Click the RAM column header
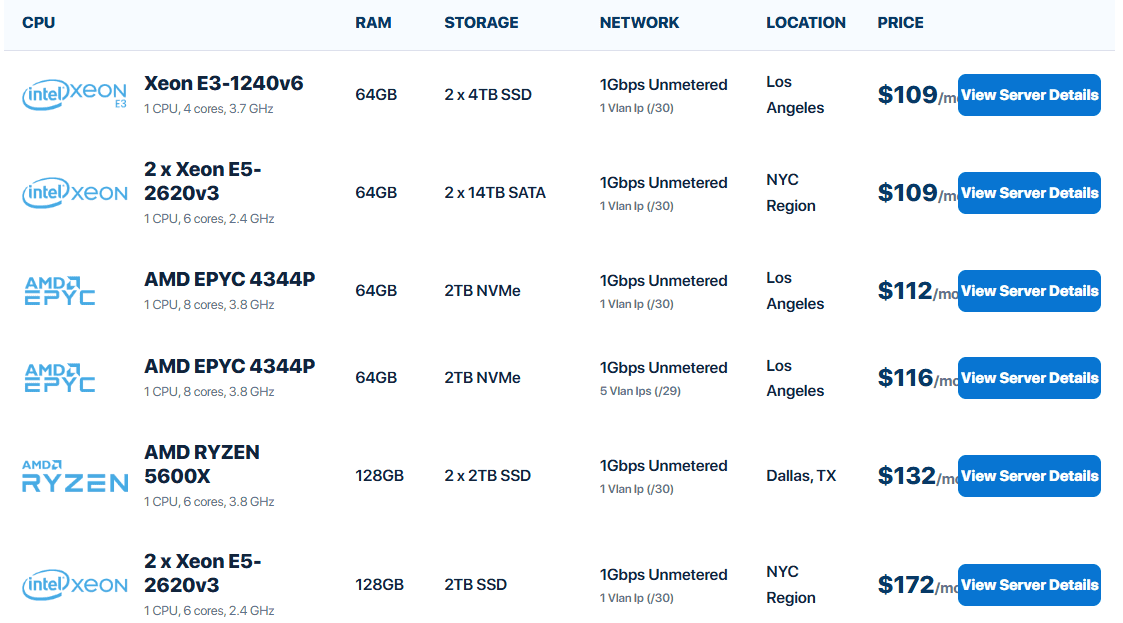 point(373,23)
